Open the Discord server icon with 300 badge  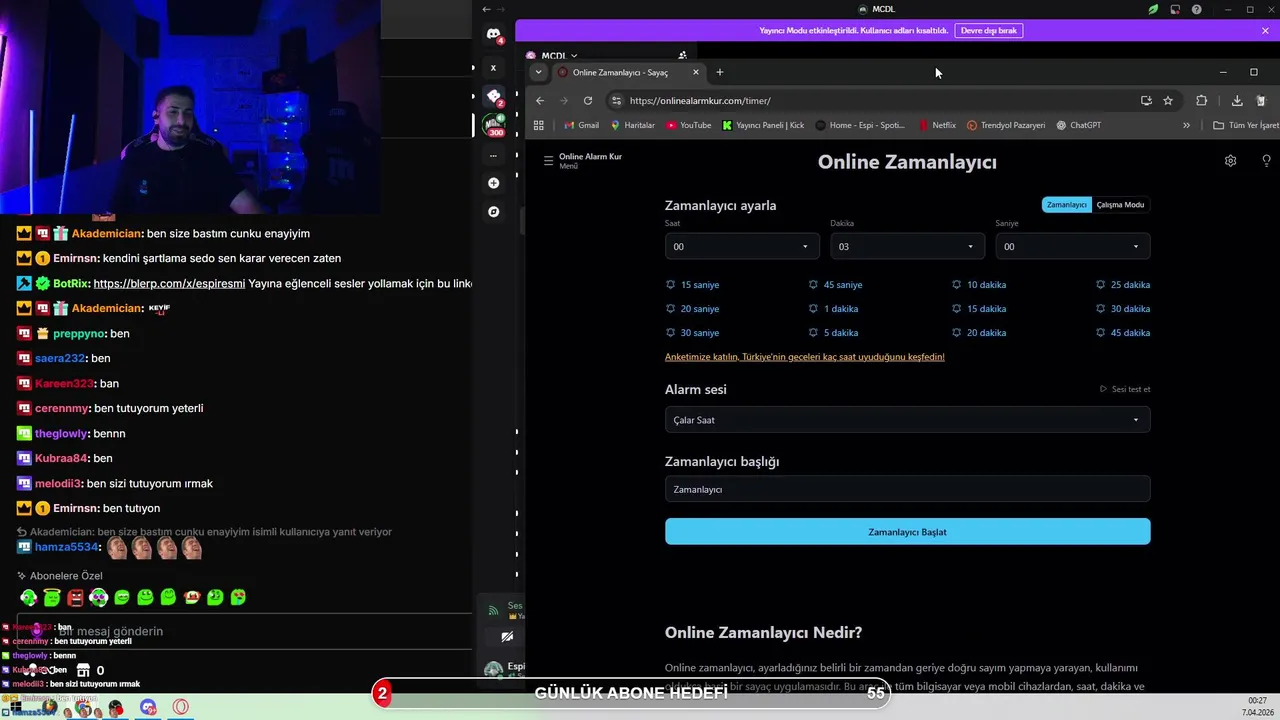point(493,125)
